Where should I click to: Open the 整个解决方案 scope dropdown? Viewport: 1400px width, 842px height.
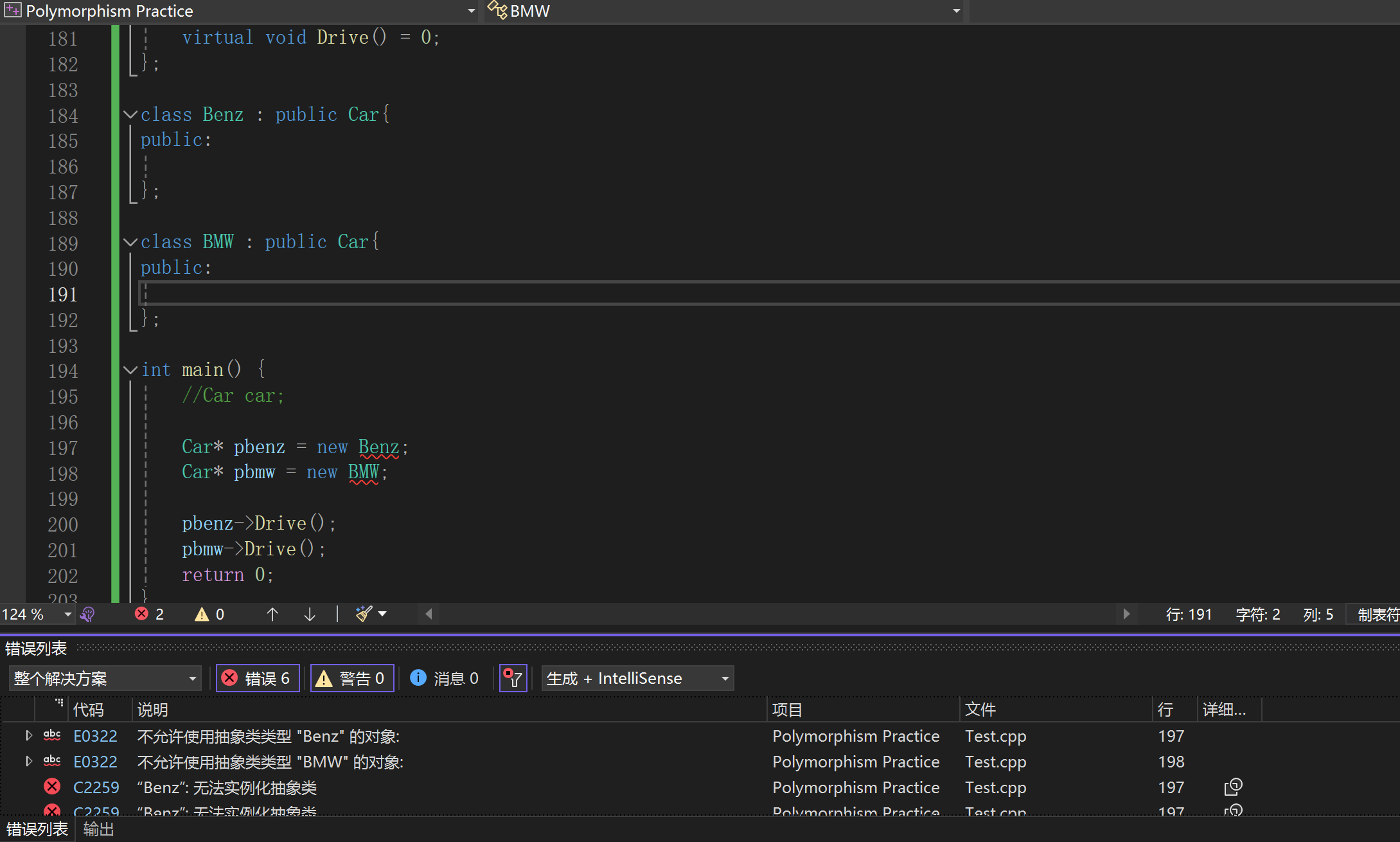[105, 678]
